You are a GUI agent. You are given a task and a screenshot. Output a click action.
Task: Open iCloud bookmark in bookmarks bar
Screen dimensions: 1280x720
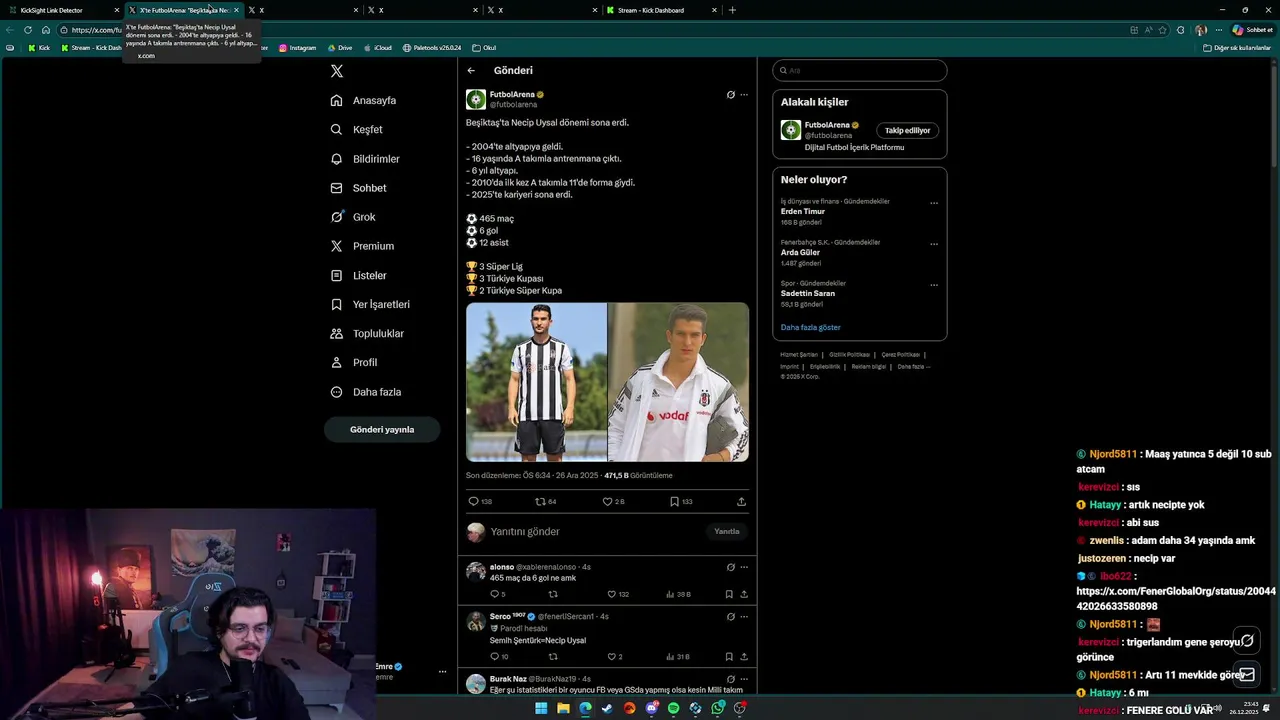[x=377, y=48]
